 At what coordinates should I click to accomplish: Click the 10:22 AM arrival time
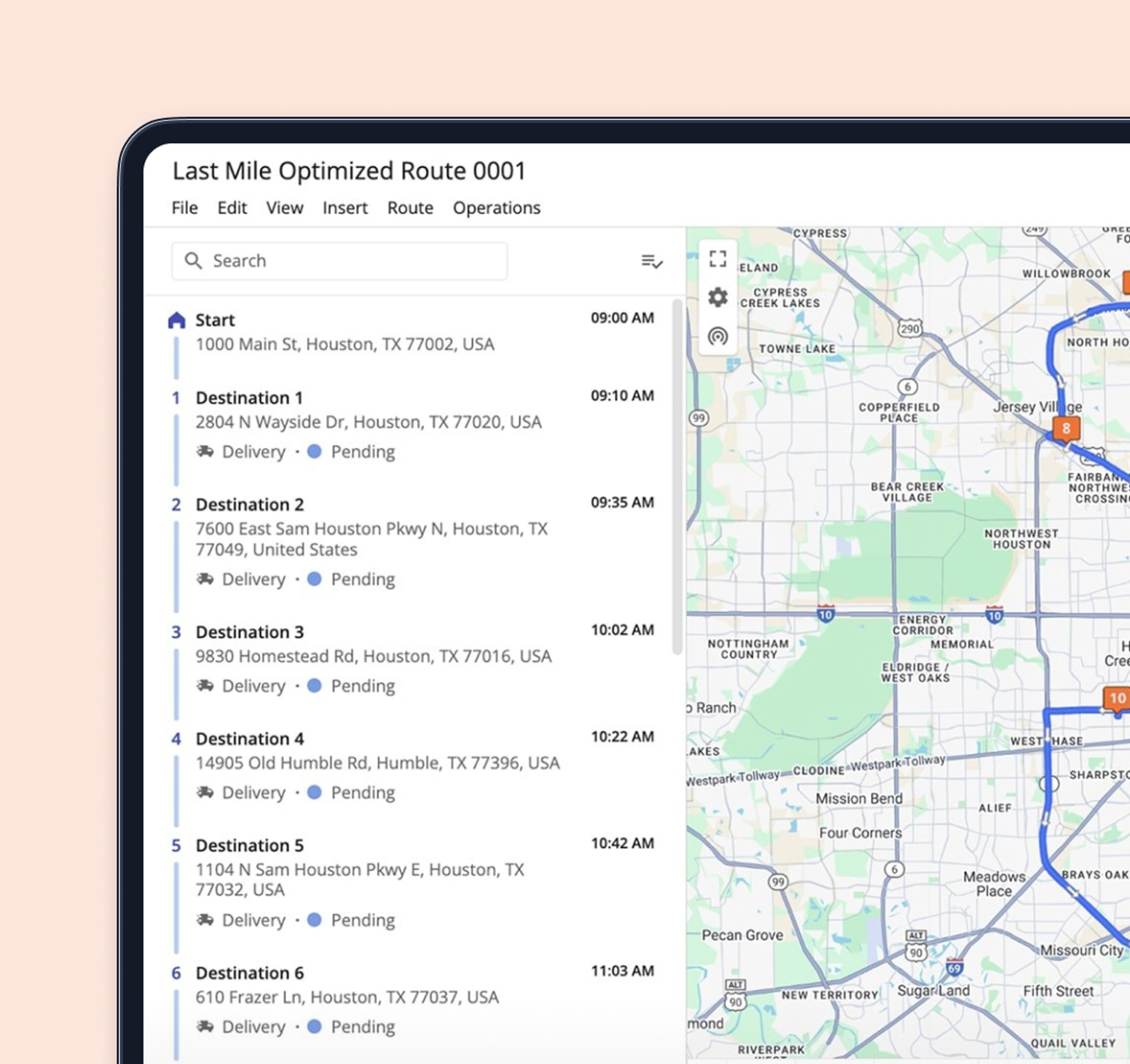tap(622, 737)
